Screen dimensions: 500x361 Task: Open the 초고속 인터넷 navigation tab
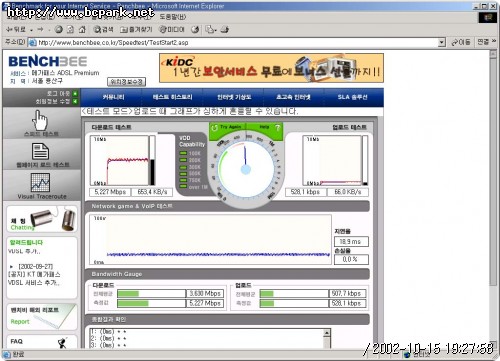tap(293, 97)
